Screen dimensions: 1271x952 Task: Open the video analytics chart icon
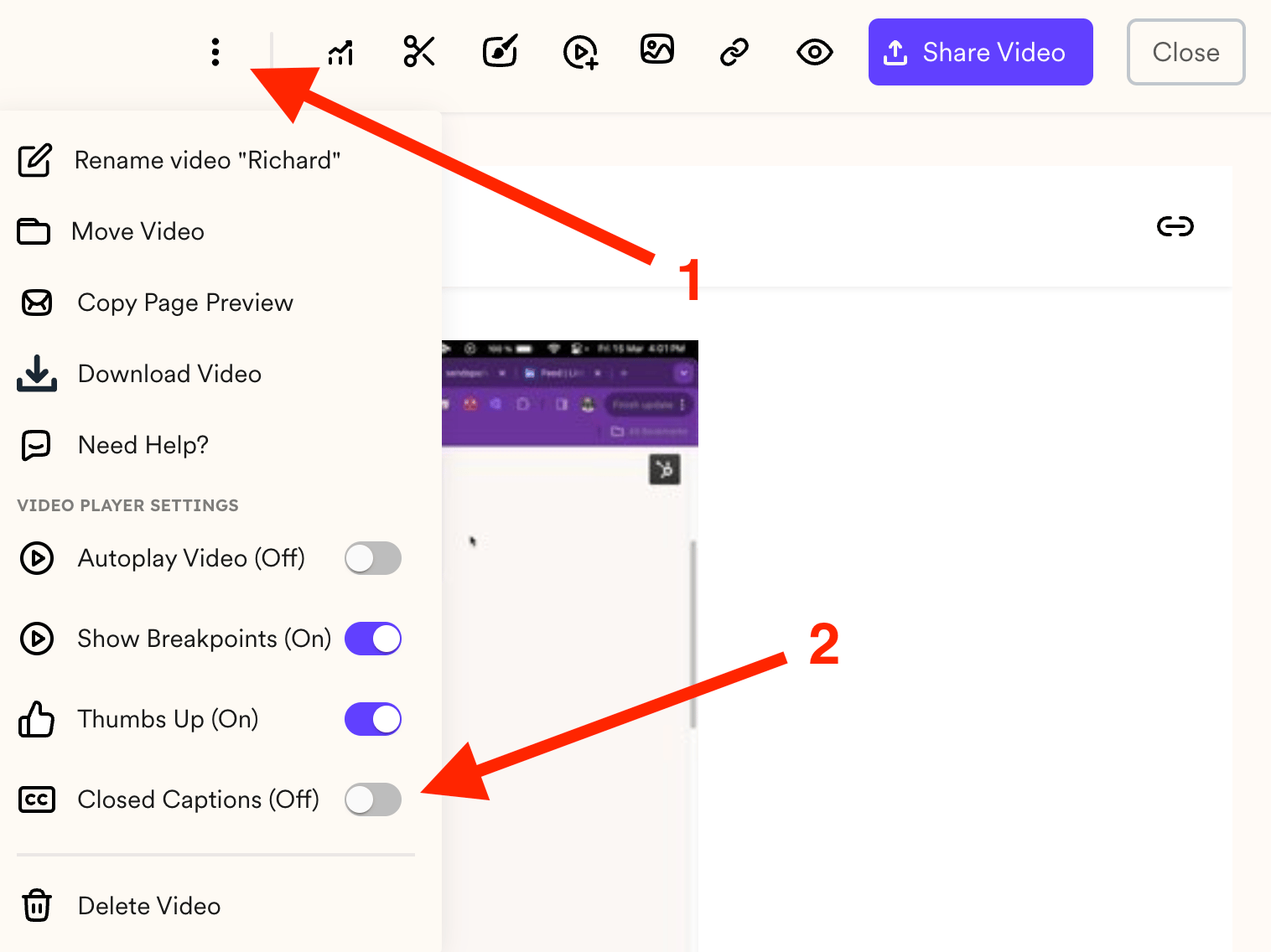340,52
